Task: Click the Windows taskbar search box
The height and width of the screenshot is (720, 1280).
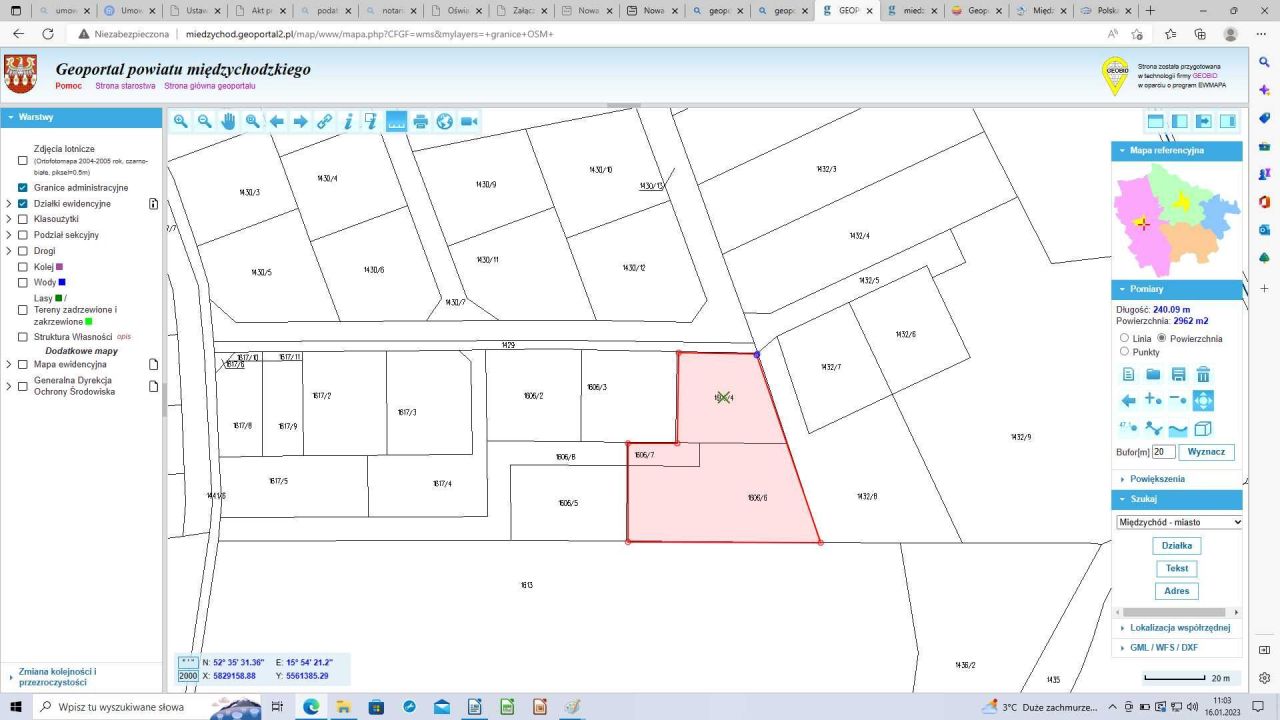Action: tap(136, 707)
